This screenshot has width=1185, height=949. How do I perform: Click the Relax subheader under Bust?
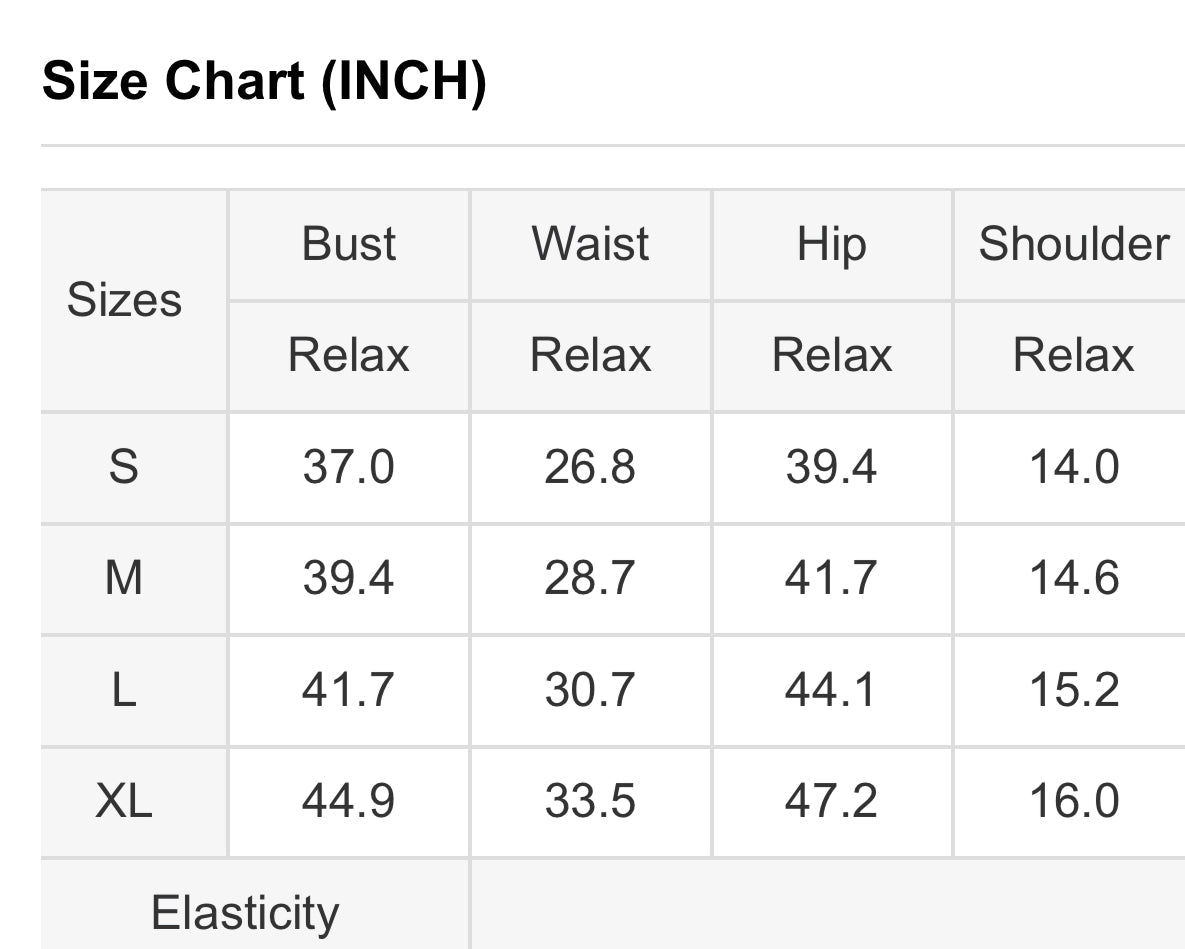(x=349, y=355)
